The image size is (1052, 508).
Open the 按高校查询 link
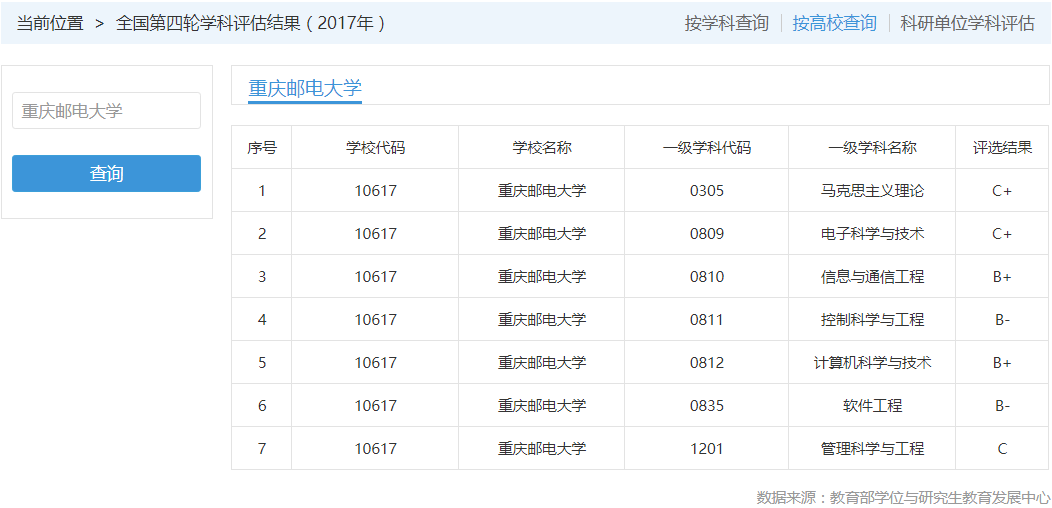pyautogui.click(x=834, y=23)
